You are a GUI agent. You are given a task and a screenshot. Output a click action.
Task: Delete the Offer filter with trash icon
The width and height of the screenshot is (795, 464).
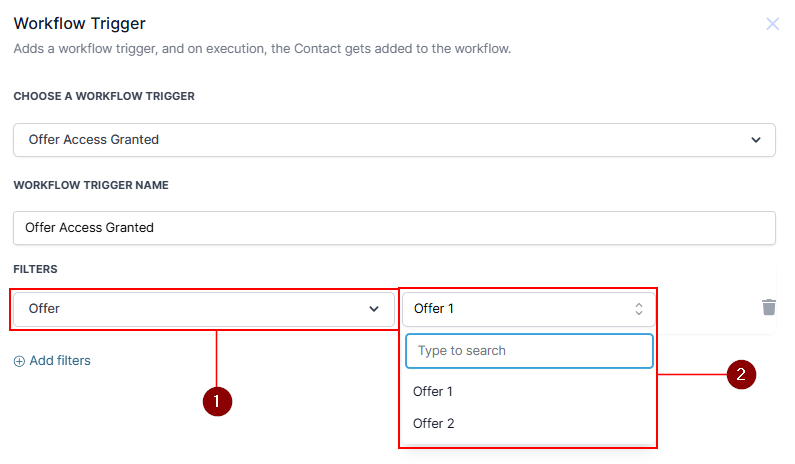768,307
